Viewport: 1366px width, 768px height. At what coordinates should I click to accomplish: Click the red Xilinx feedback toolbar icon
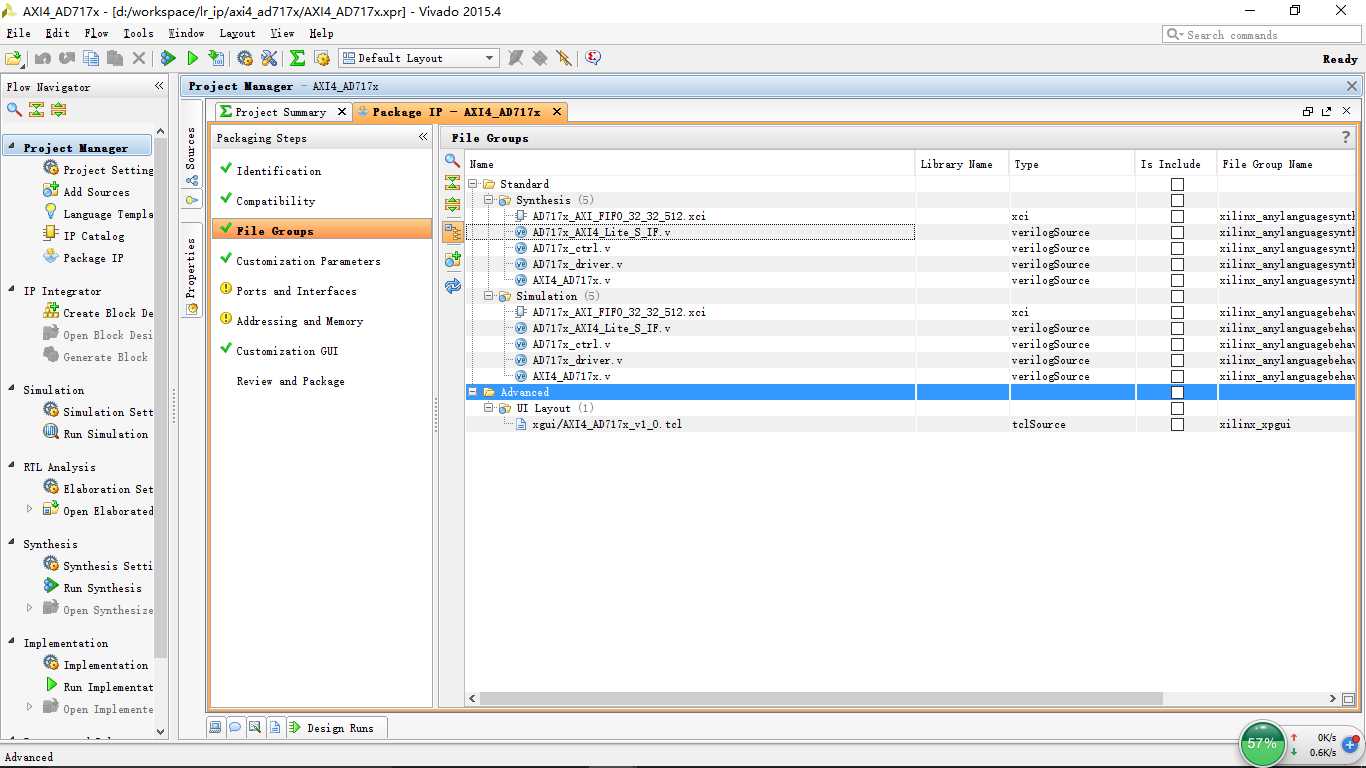pos(593,58)
